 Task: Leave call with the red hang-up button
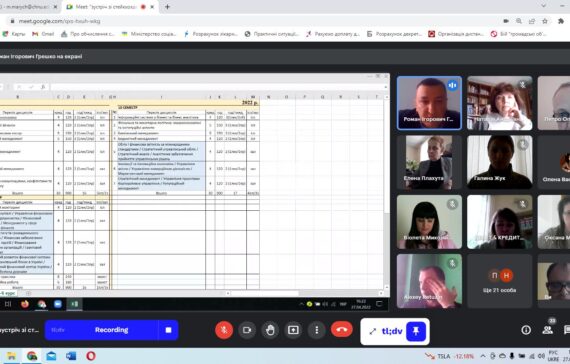[342, 330]
